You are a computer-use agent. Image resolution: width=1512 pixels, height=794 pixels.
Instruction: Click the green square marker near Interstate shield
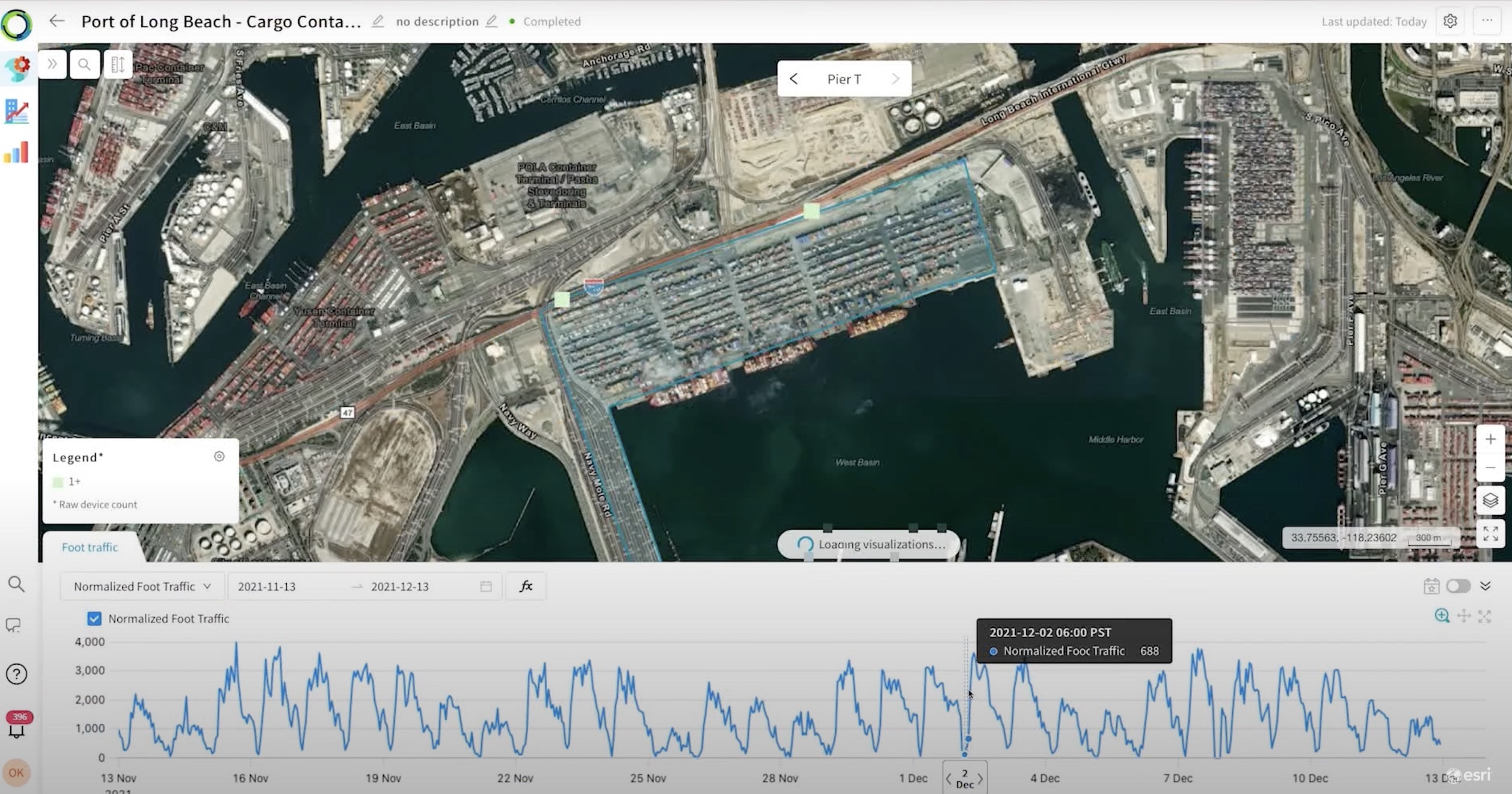coord(562,299)
